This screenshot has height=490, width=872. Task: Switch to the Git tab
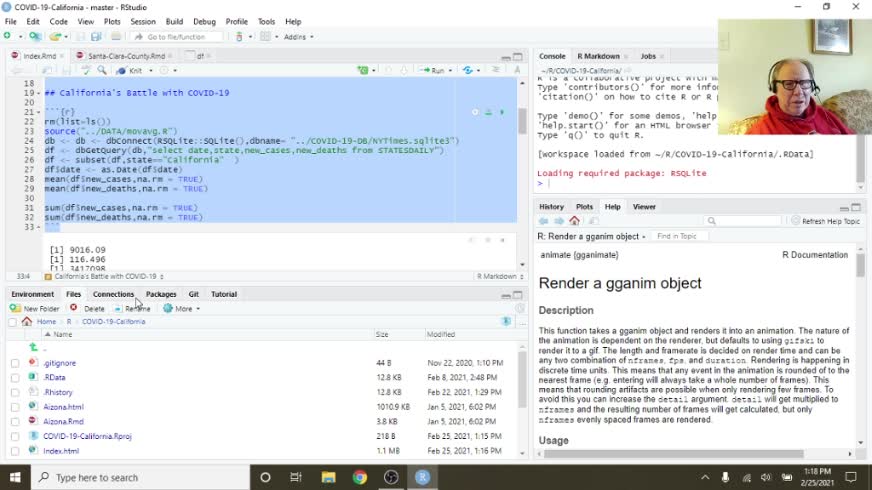pyautogui.click(x=194, y=294)
